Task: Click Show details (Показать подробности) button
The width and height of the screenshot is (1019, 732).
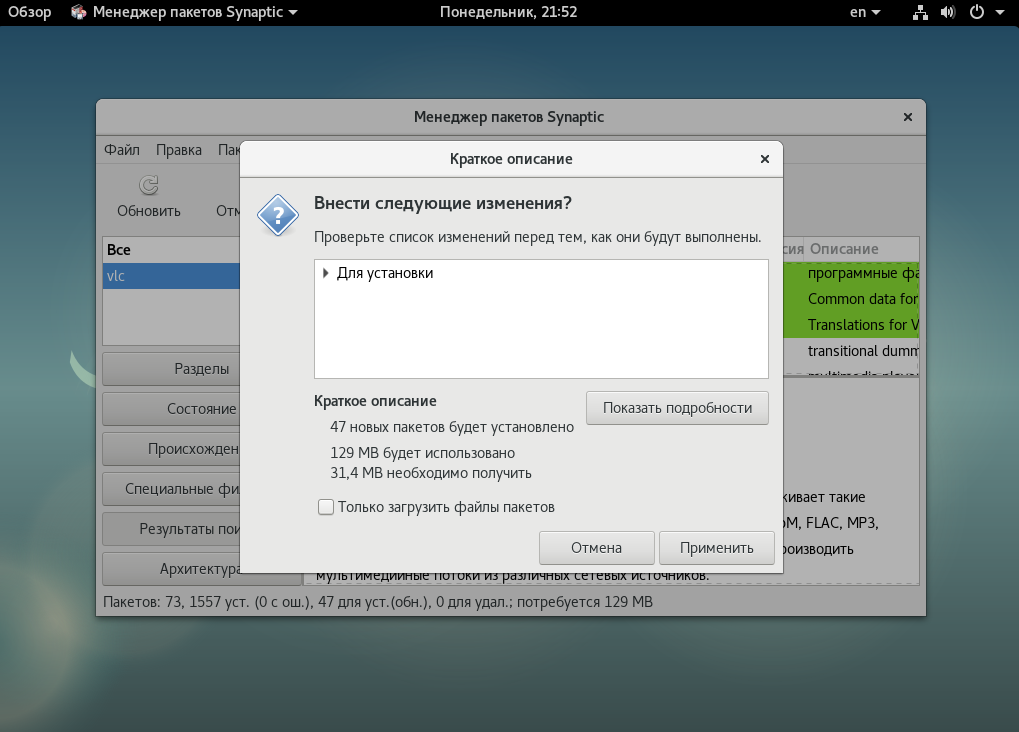Action: tap(677, 408)
